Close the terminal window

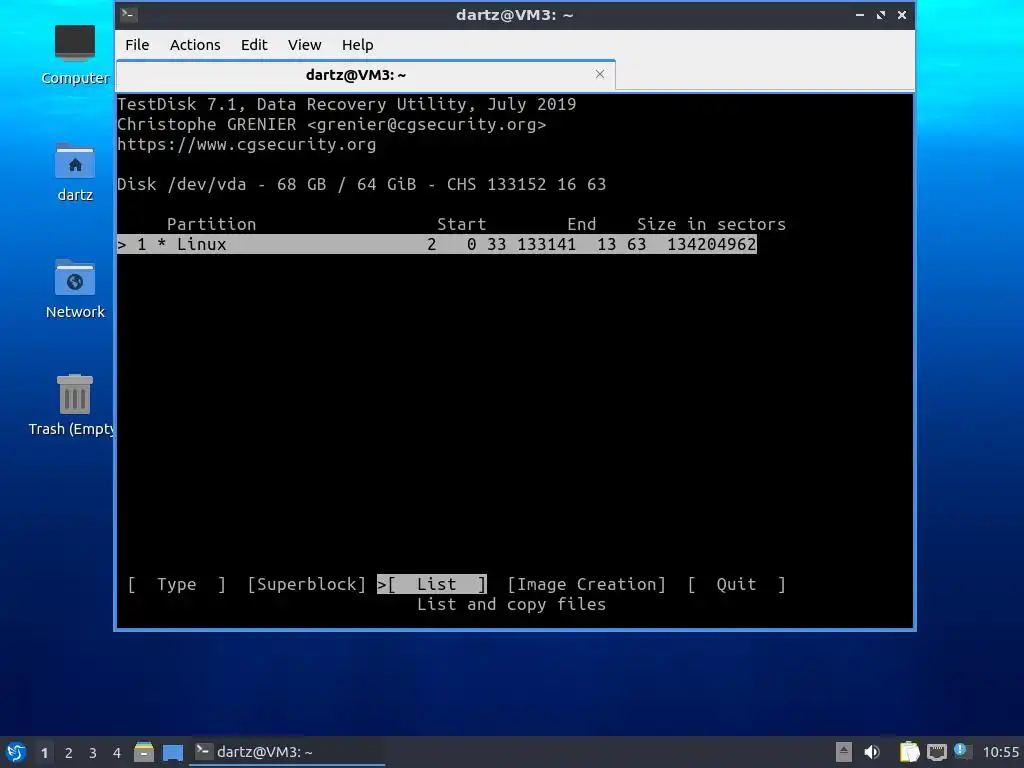[x=902, y=14]
